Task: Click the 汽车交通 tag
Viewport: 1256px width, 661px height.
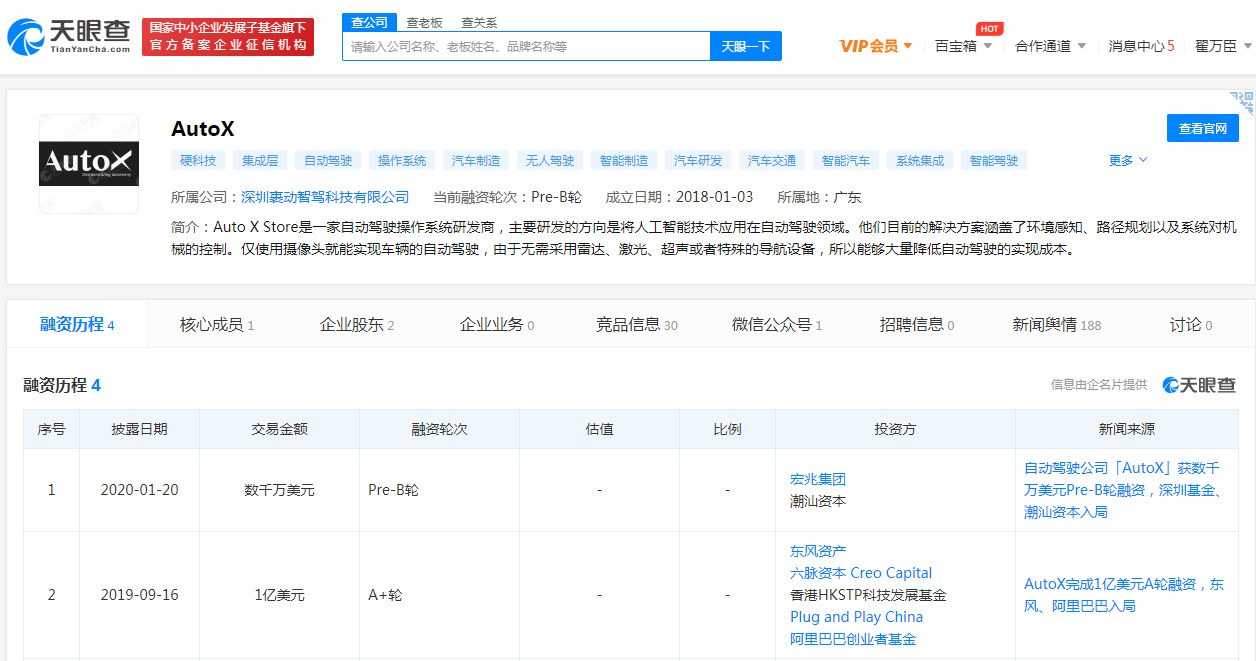Action: click(x=772, y=160)
